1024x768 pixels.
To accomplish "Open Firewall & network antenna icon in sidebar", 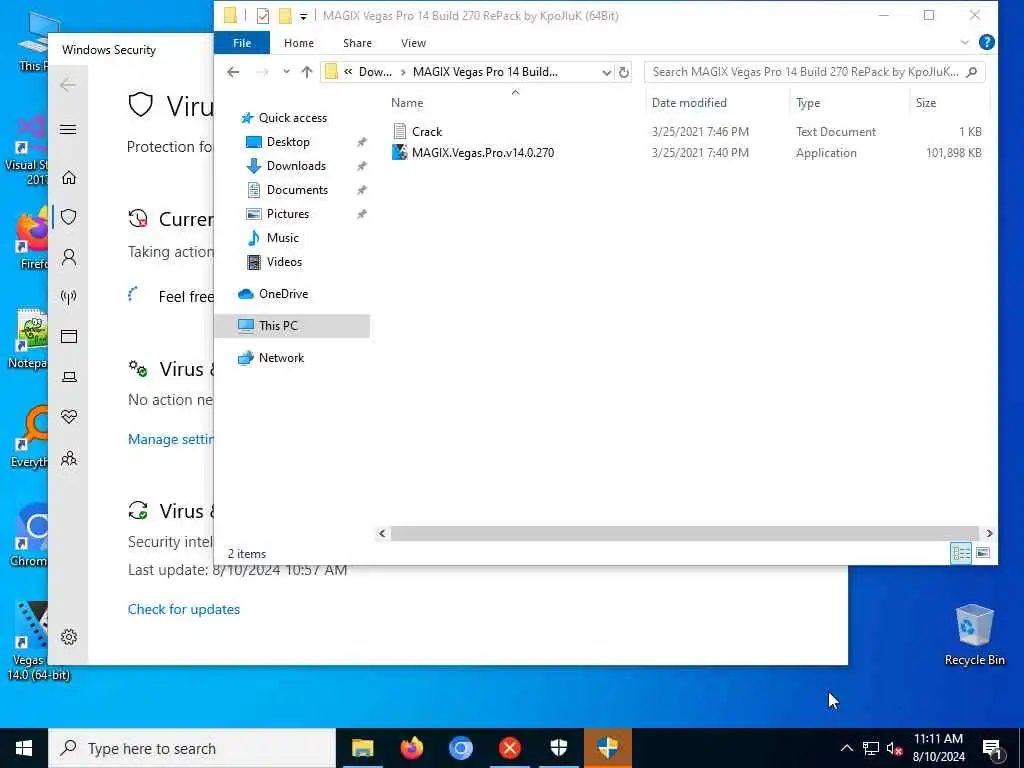I will (x=69, y=297).
